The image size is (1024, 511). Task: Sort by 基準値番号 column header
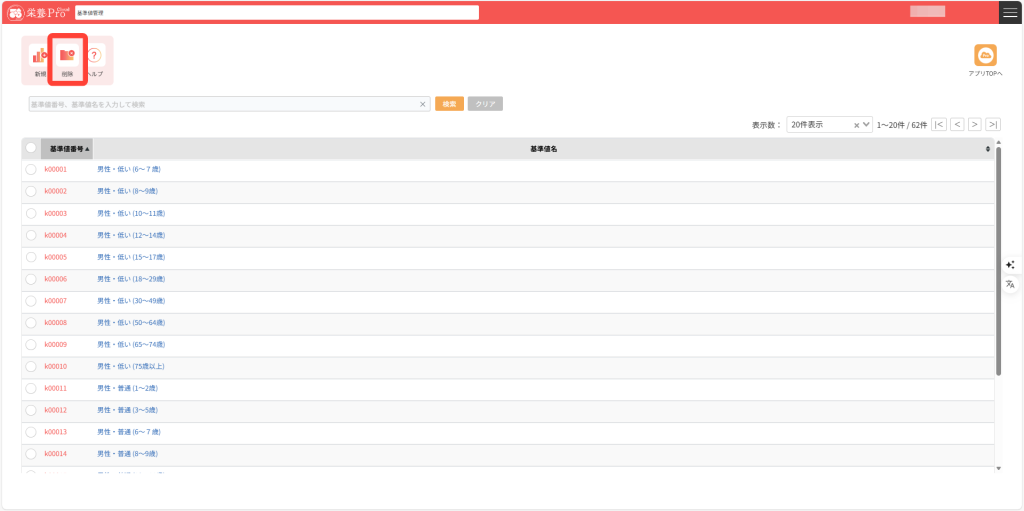[x=68, y=149]
